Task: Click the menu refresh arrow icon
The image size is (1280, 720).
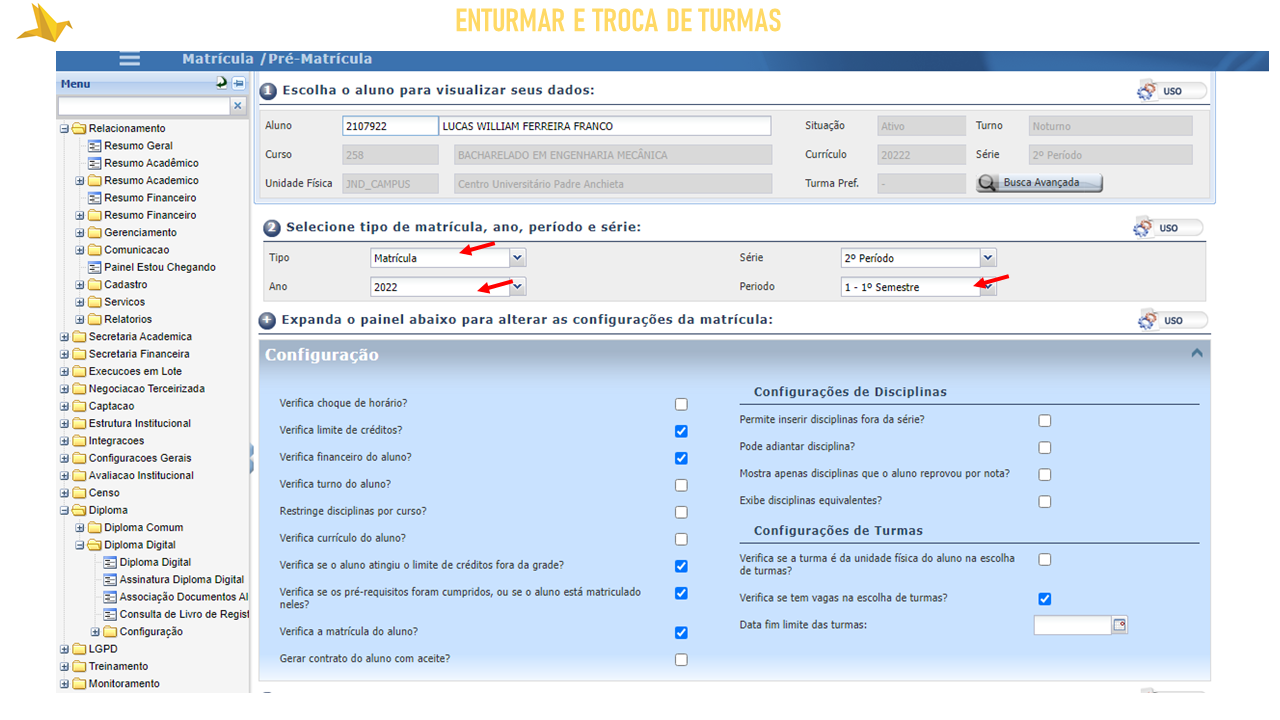Action: click(x=222, y=83)
